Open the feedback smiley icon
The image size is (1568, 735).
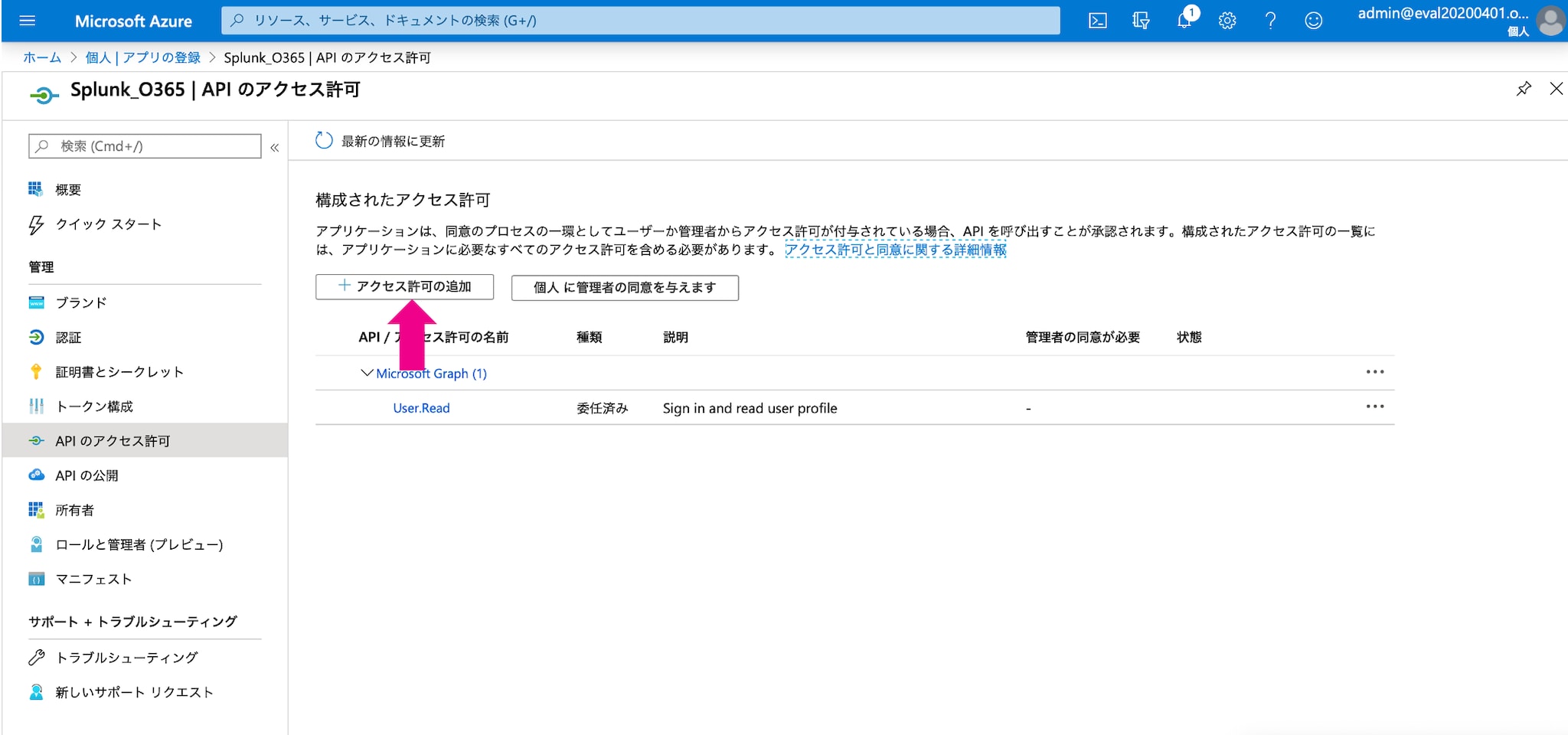coord(1313,21)
